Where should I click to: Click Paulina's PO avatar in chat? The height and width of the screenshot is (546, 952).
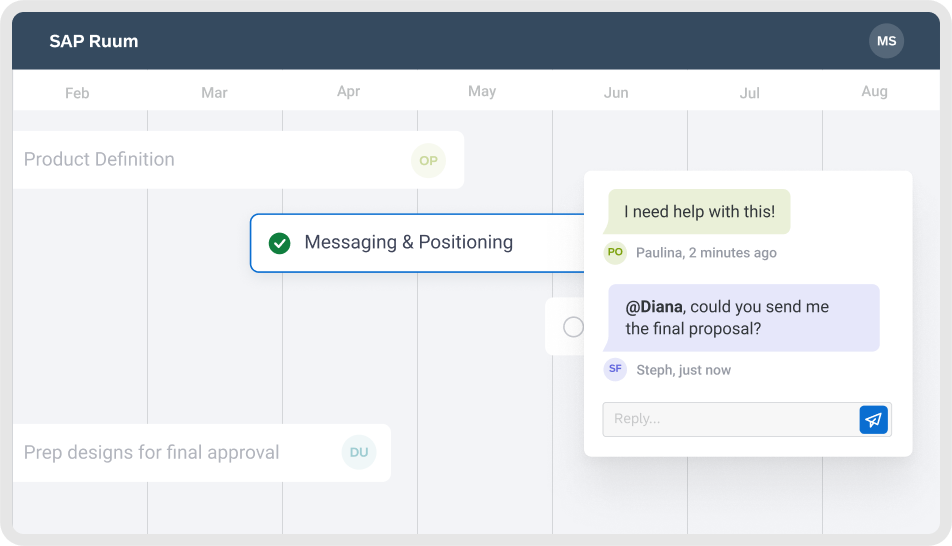point(615,253)
